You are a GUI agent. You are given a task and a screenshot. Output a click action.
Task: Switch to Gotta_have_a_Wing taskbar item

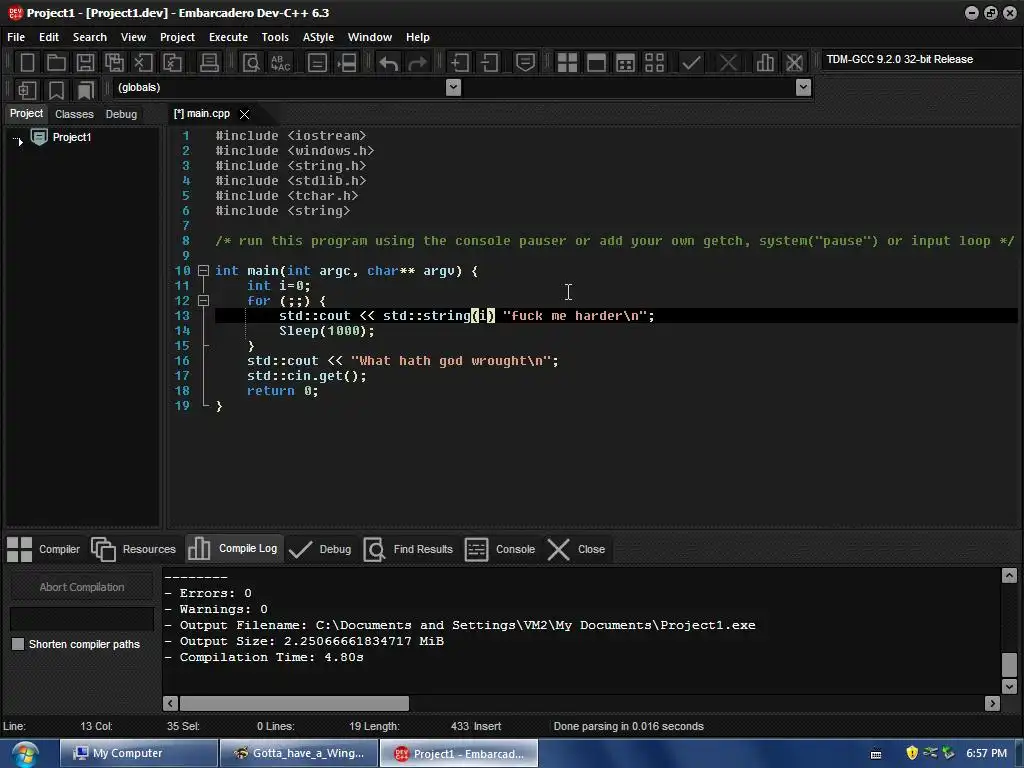tap(299, 753)
